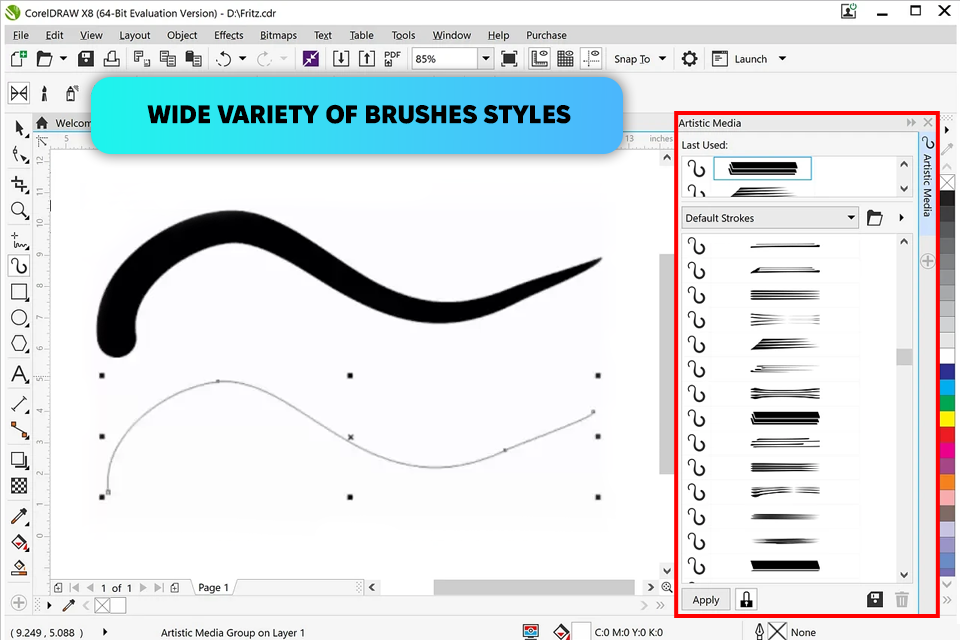
Task: Click the Undo arrow icon
Action: (x=223, y=59)
